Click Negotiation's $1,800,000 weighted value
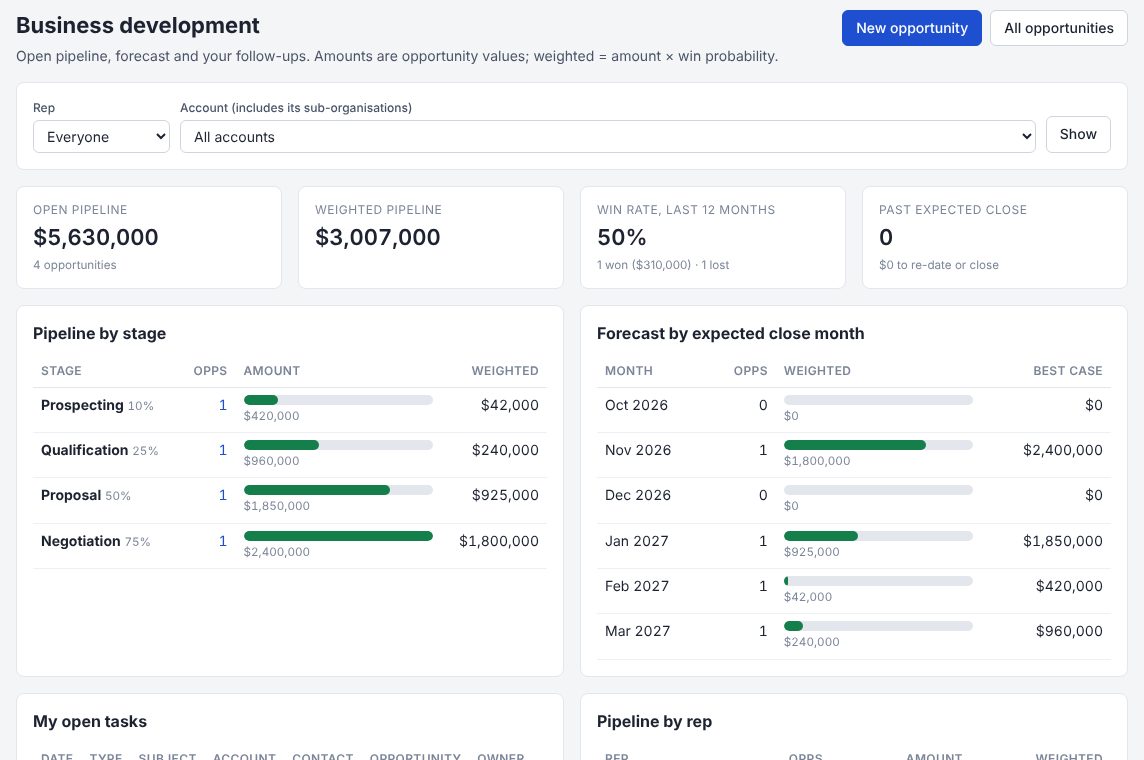1144x760 pixels. point(498,541)
